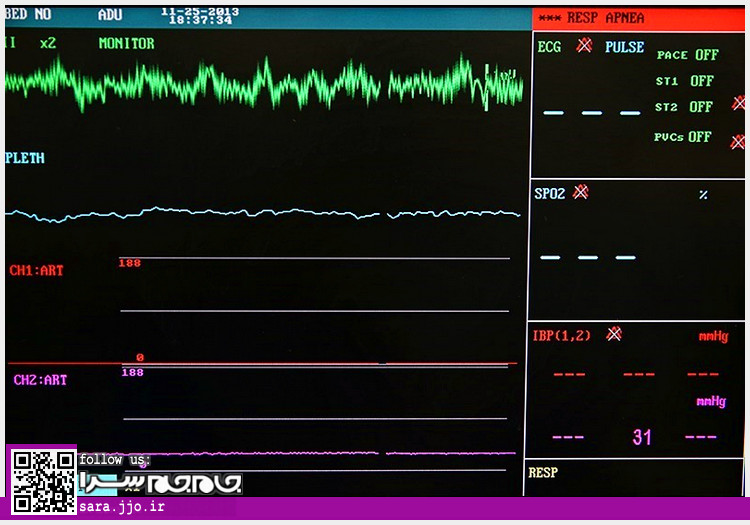The height and width of the screenshot is (525, 750).
Task: Click the alarm-off icon next to PVCs OFF
Action: (738, 142)
